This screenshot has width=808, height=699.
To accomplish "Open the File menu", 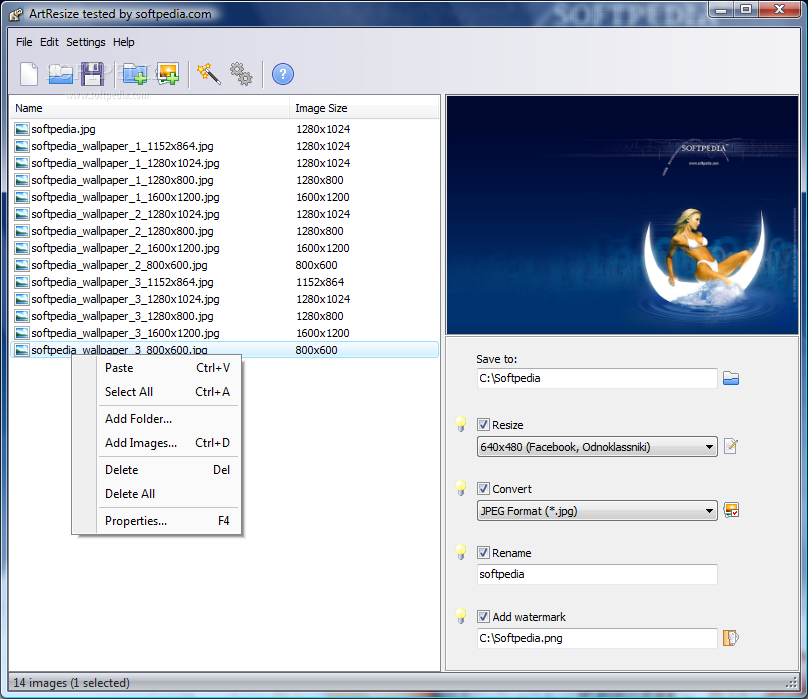I will [24, 42].
